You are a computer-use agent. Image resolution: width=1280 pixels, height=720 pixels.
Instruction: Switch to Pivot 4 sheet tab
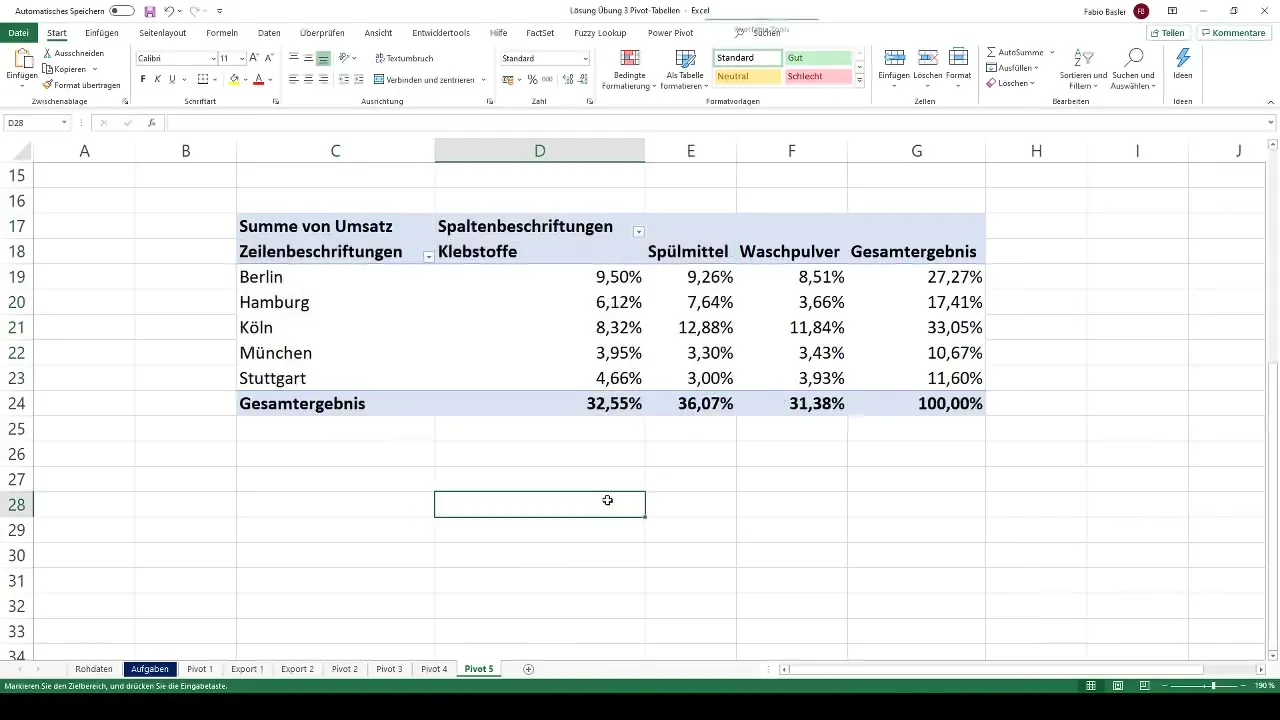pyautogui.click(x=434, y=669)
